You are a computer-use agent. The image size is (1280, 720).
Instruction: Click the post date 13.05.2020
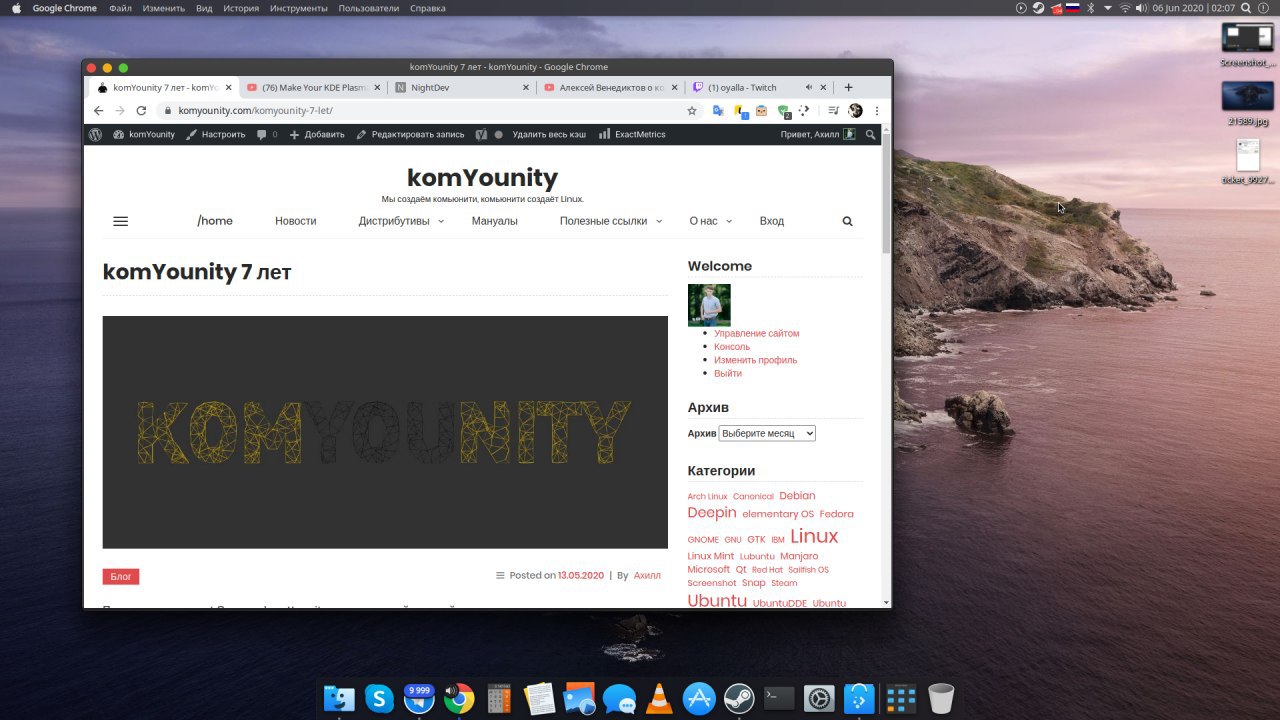(x=581, y=576)
